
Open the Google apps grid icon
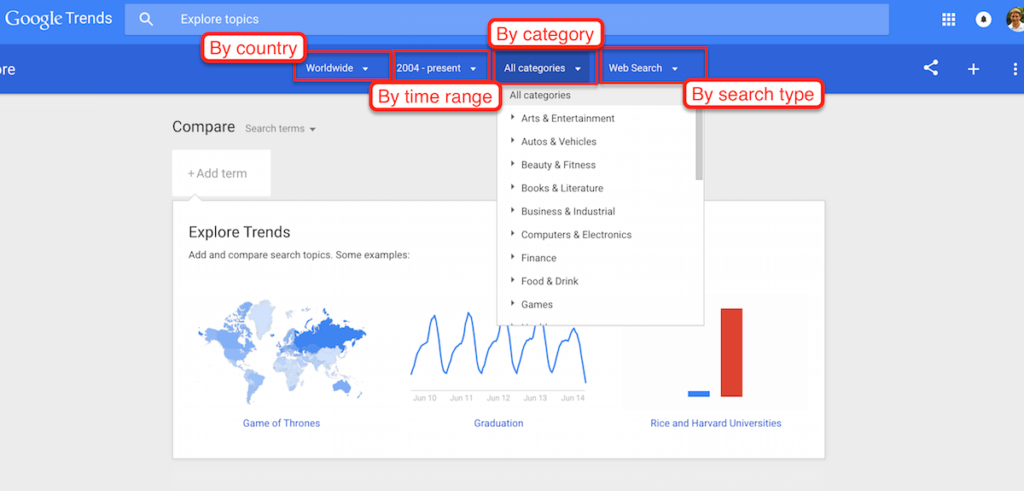pos(948,20)
